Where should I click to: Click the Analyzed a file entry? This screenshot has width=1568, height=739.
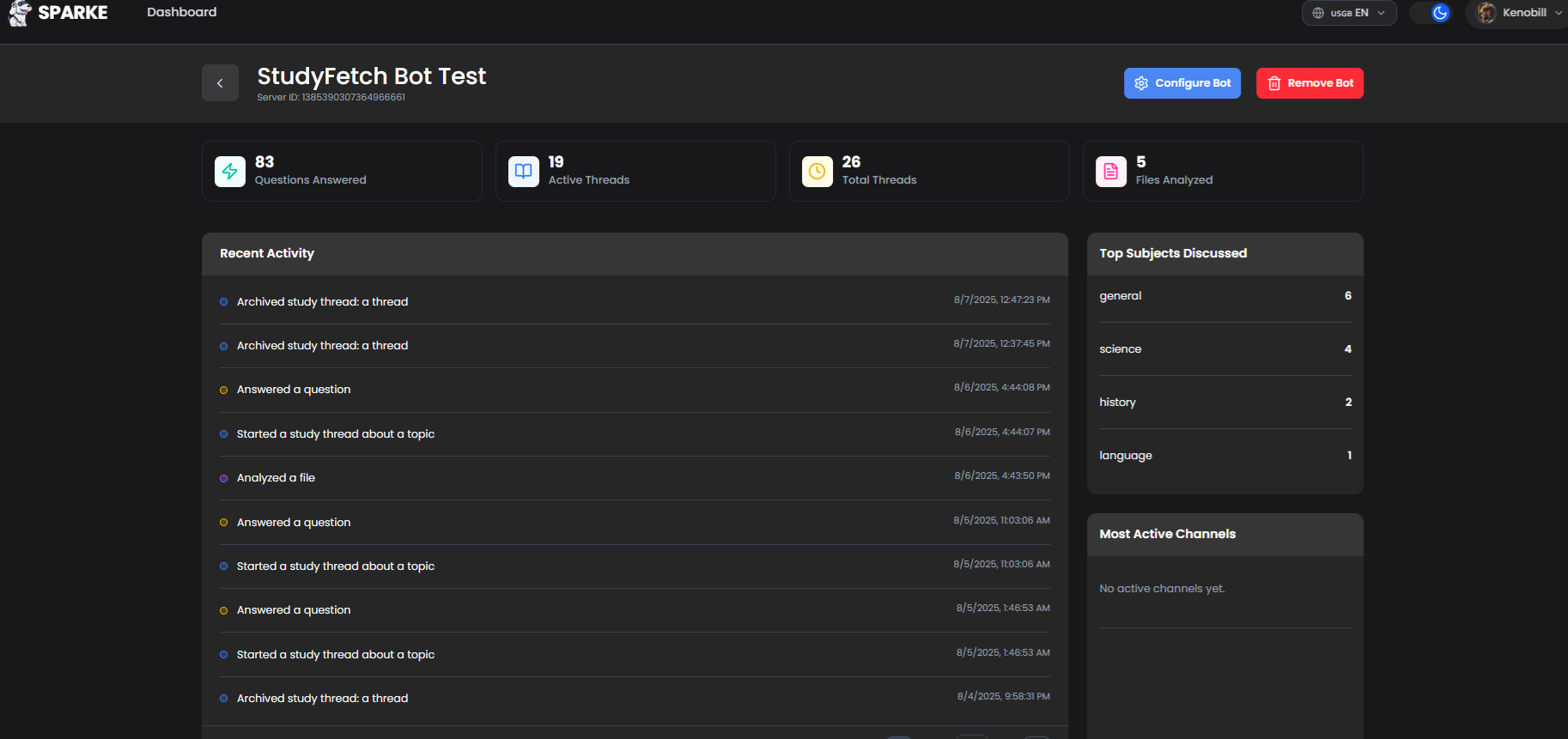[x=635, y=478]
